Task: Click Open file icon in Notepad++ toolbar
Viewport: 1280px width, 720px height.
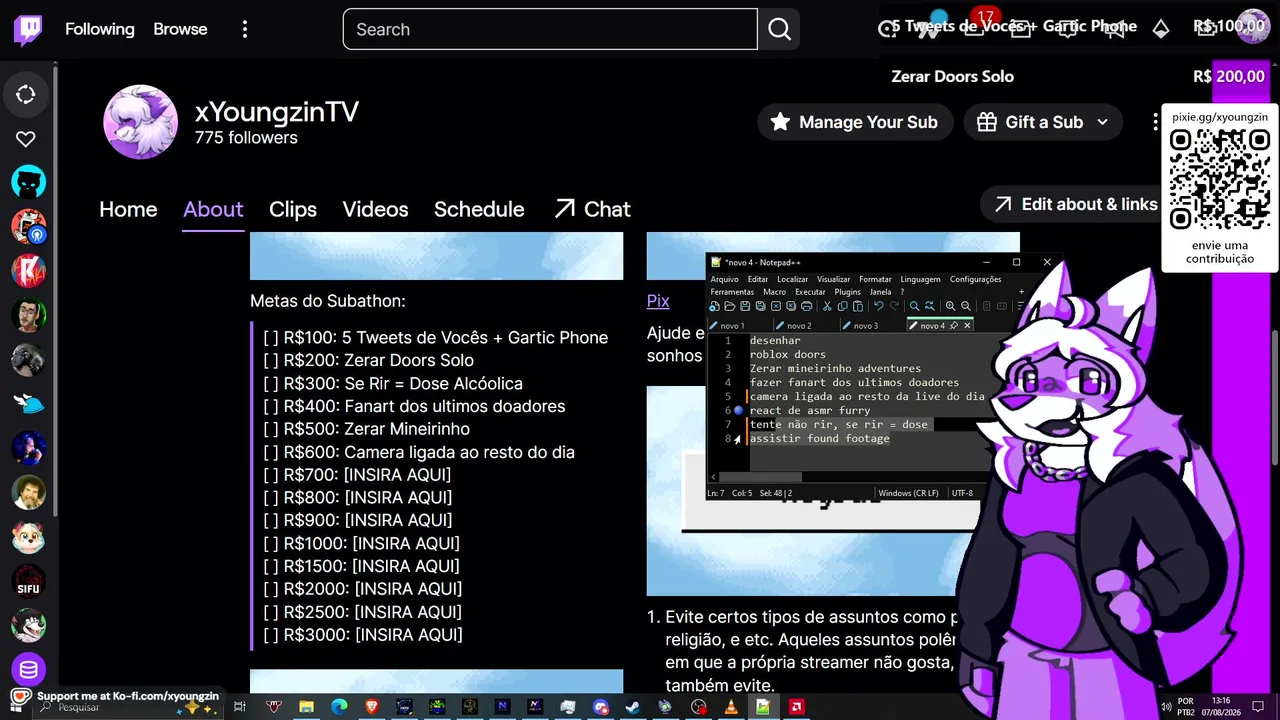Action: [730, 306]
